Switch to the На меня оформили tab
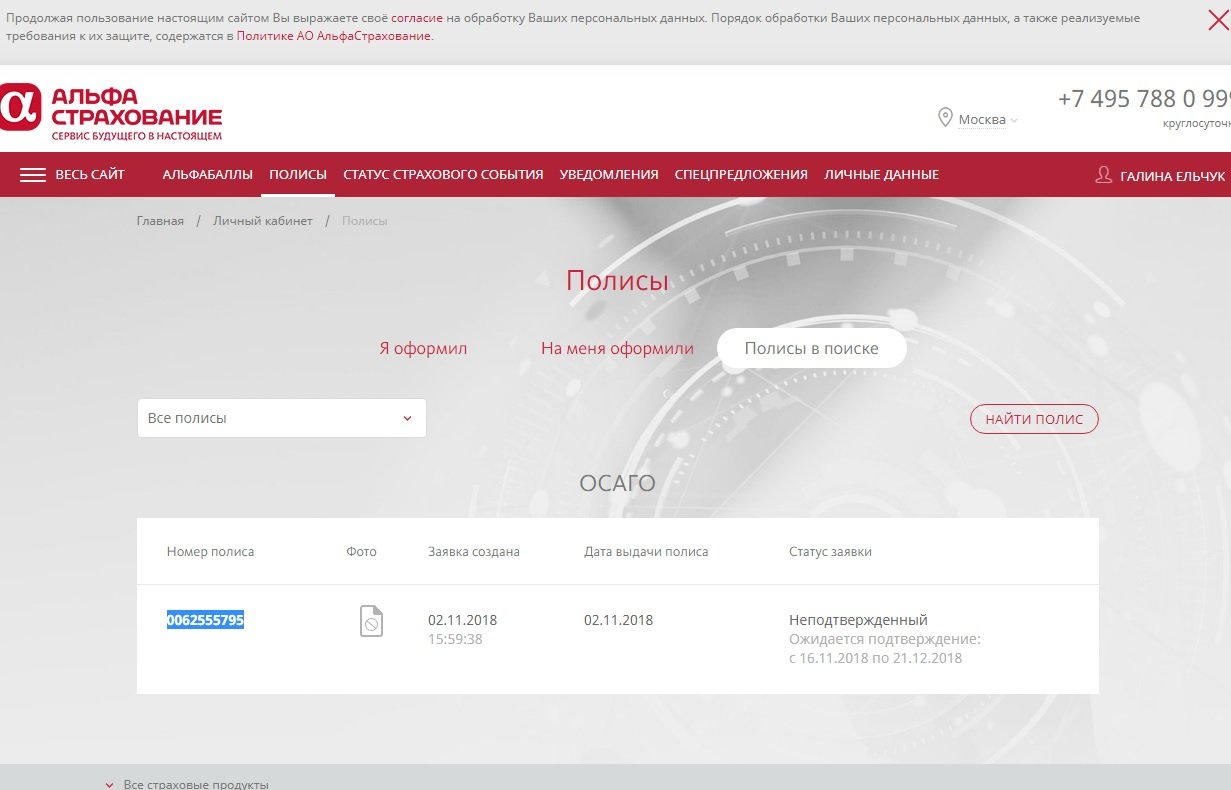The image size is (1231, 790). point(616,349)
